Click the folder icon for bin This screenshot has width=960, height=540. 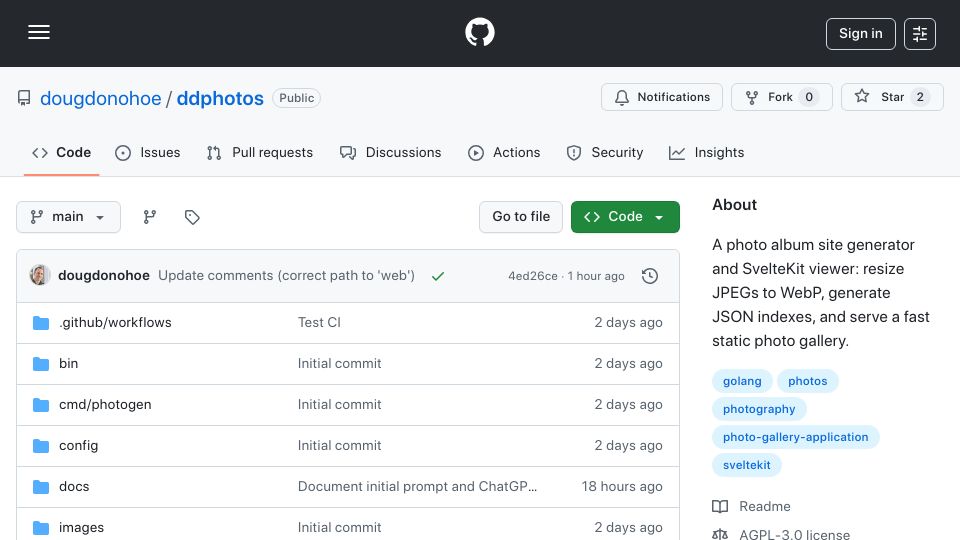41,364
